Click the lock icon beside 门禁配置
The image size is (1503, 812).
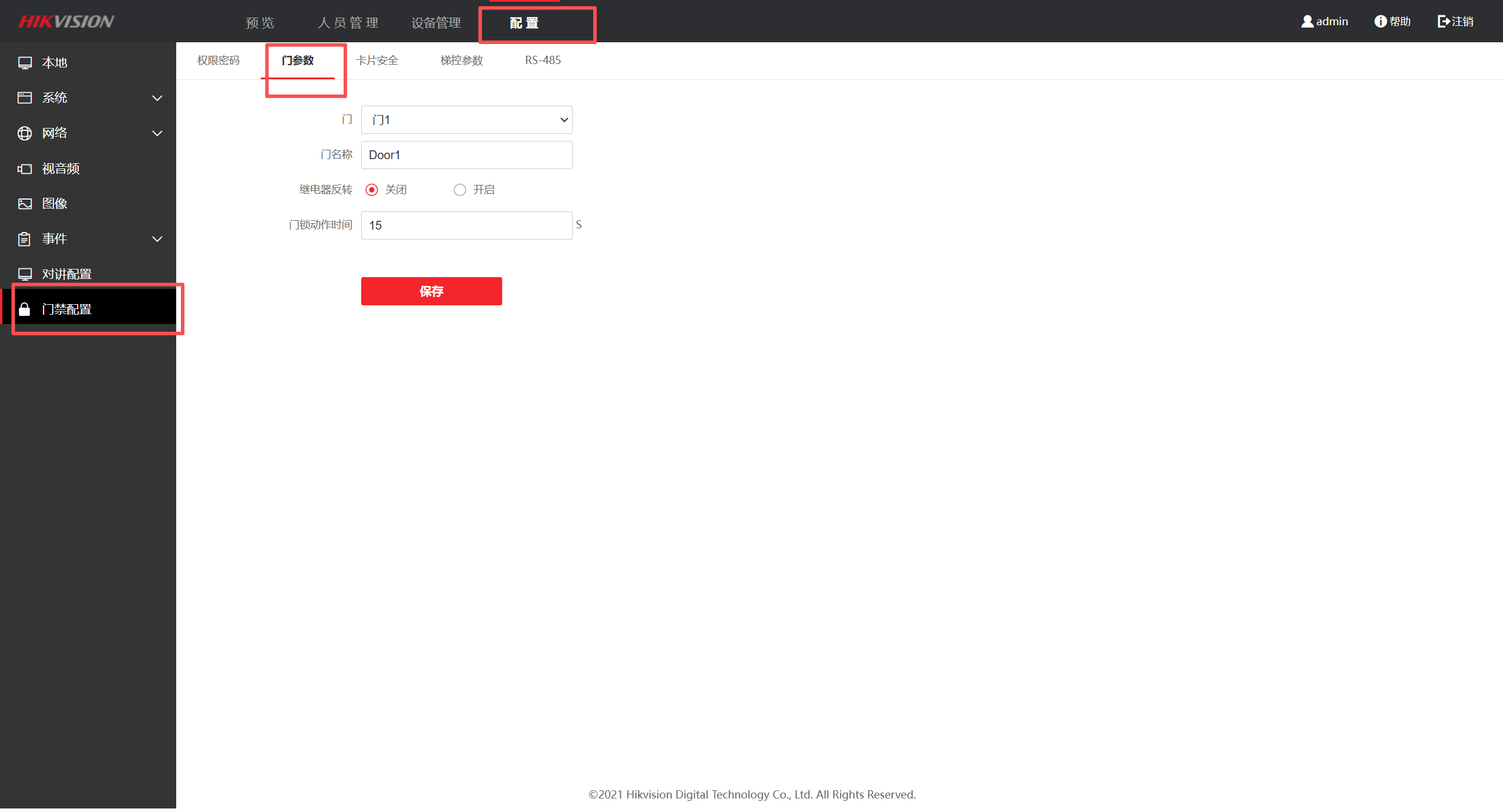point(25,309)
